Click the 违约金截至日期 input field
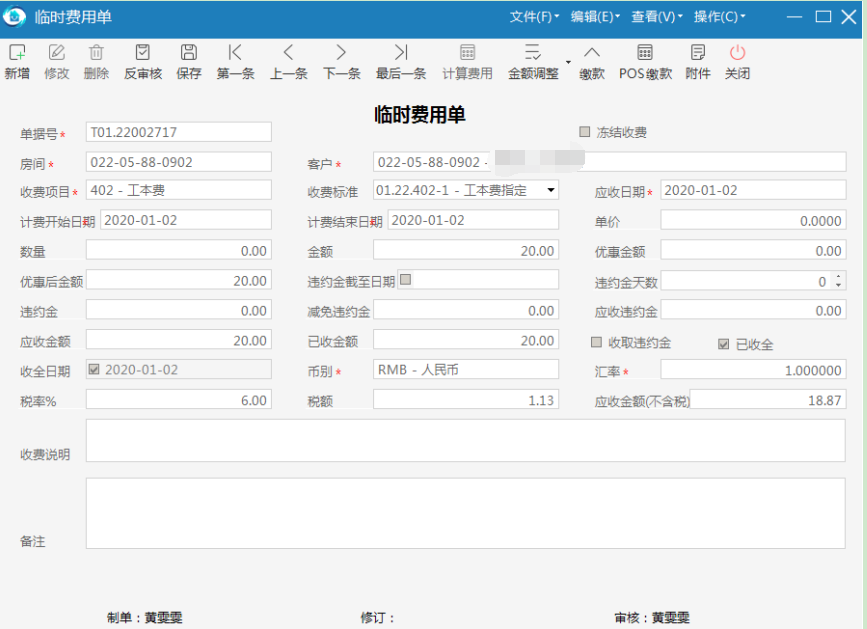 (x=478, y=280)
